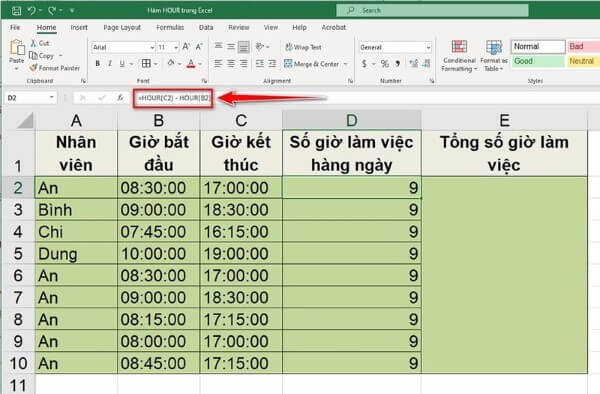The image size is (600, 394).
Task: Select the column D header
Action: click(352, 120)
